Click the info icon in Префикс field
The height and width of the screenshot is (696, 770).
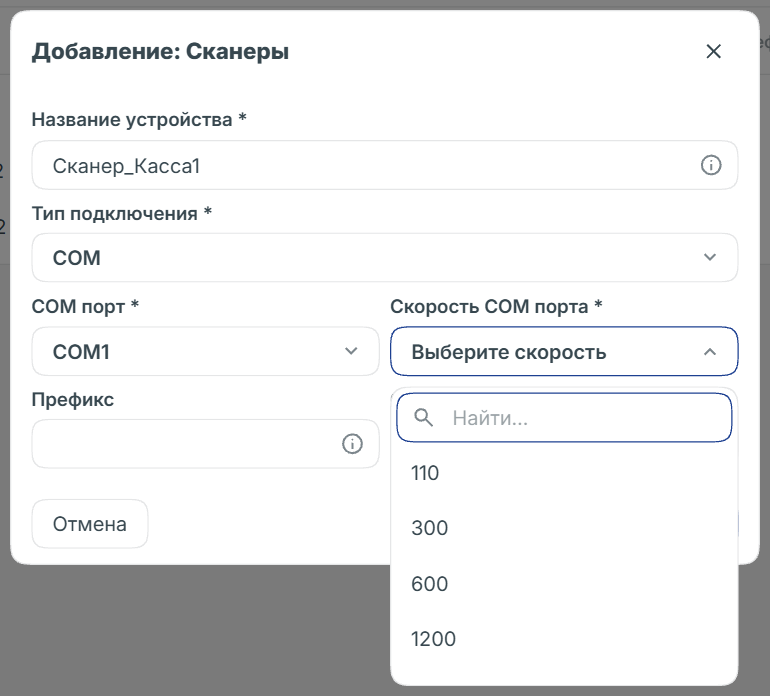click(352, 444)
